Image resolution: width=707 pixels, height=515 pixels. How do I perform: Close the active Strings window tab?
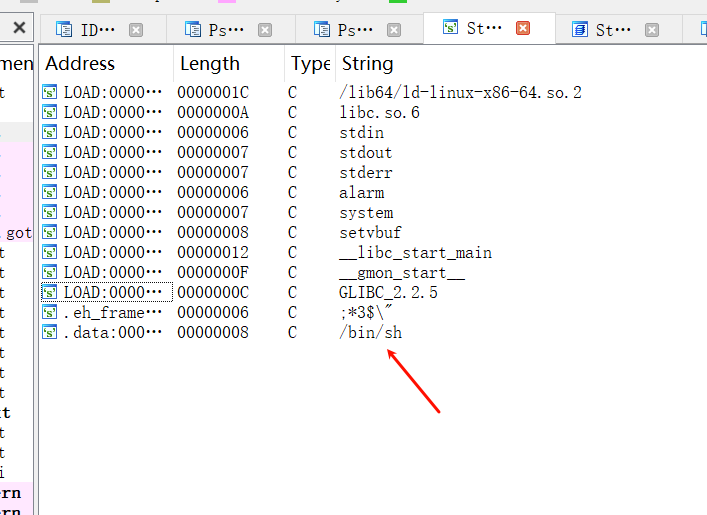523,28
